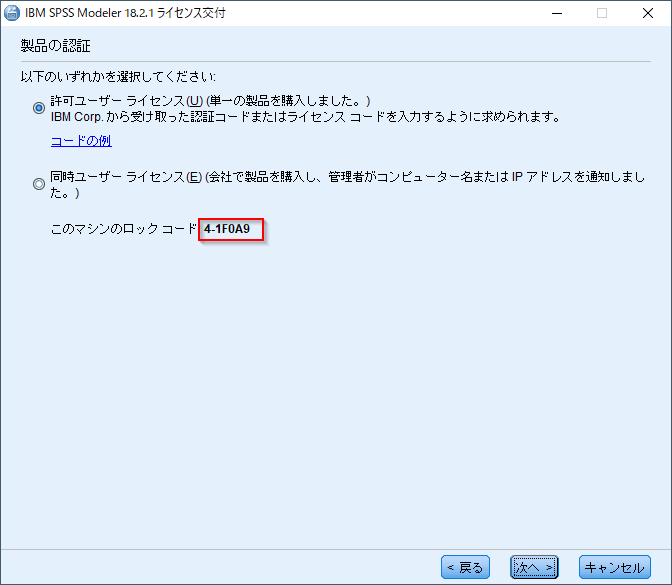
Task: Cancel with the キャンセル button
Action: coord(615,567)
